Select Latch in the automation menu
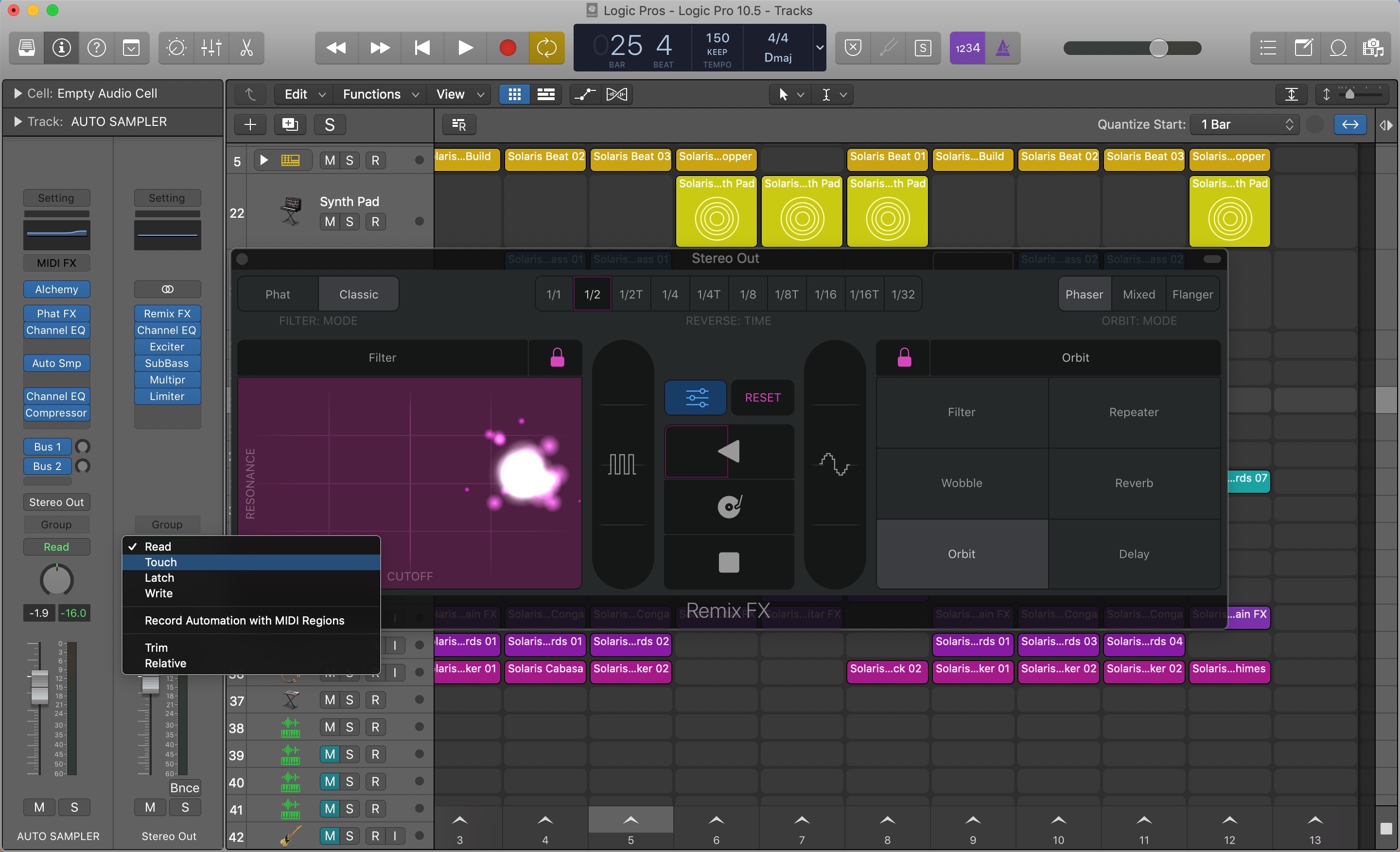 tap(160, 578)
